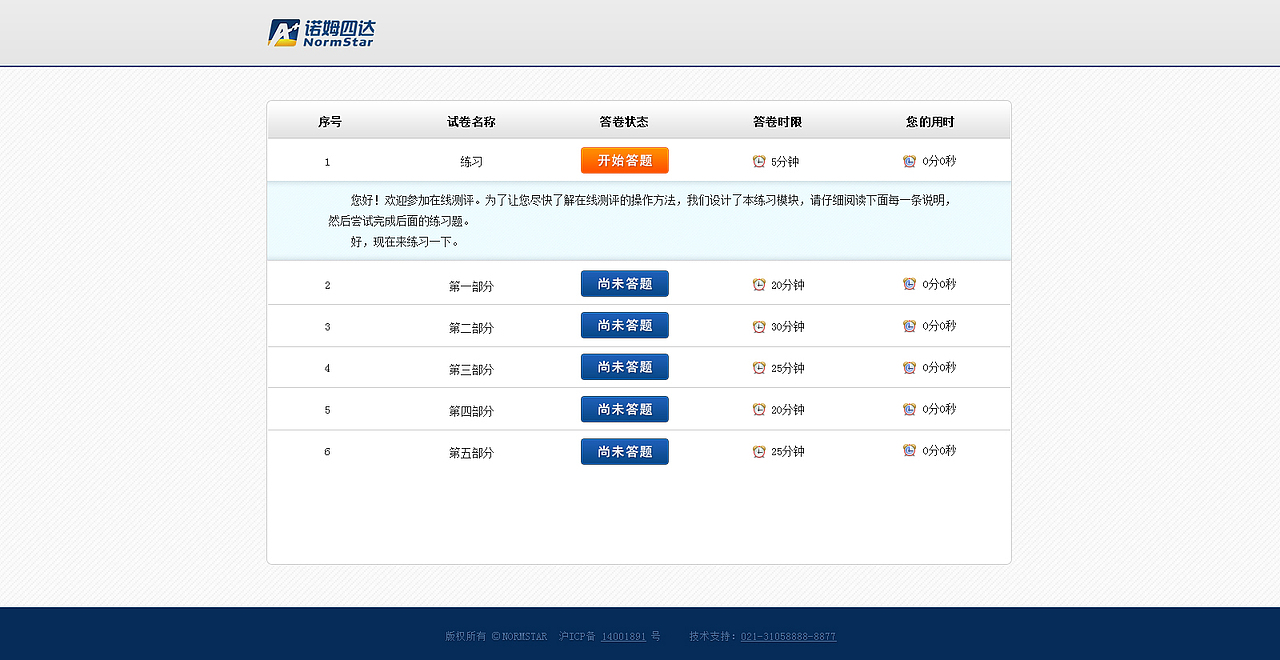The image size is (1280, 660).
Task: Open the ICP record link 14001891
Action: coord(623,636)
